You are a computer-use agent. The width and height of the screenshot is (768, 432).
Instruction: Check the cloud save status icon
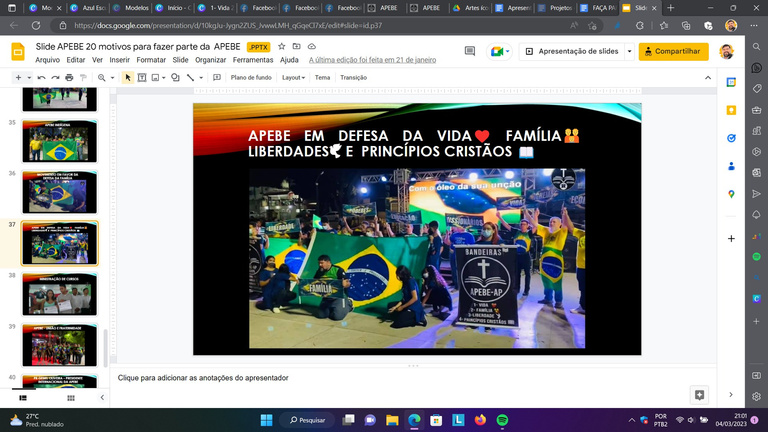pyautogui.click(x=312, y=47)
